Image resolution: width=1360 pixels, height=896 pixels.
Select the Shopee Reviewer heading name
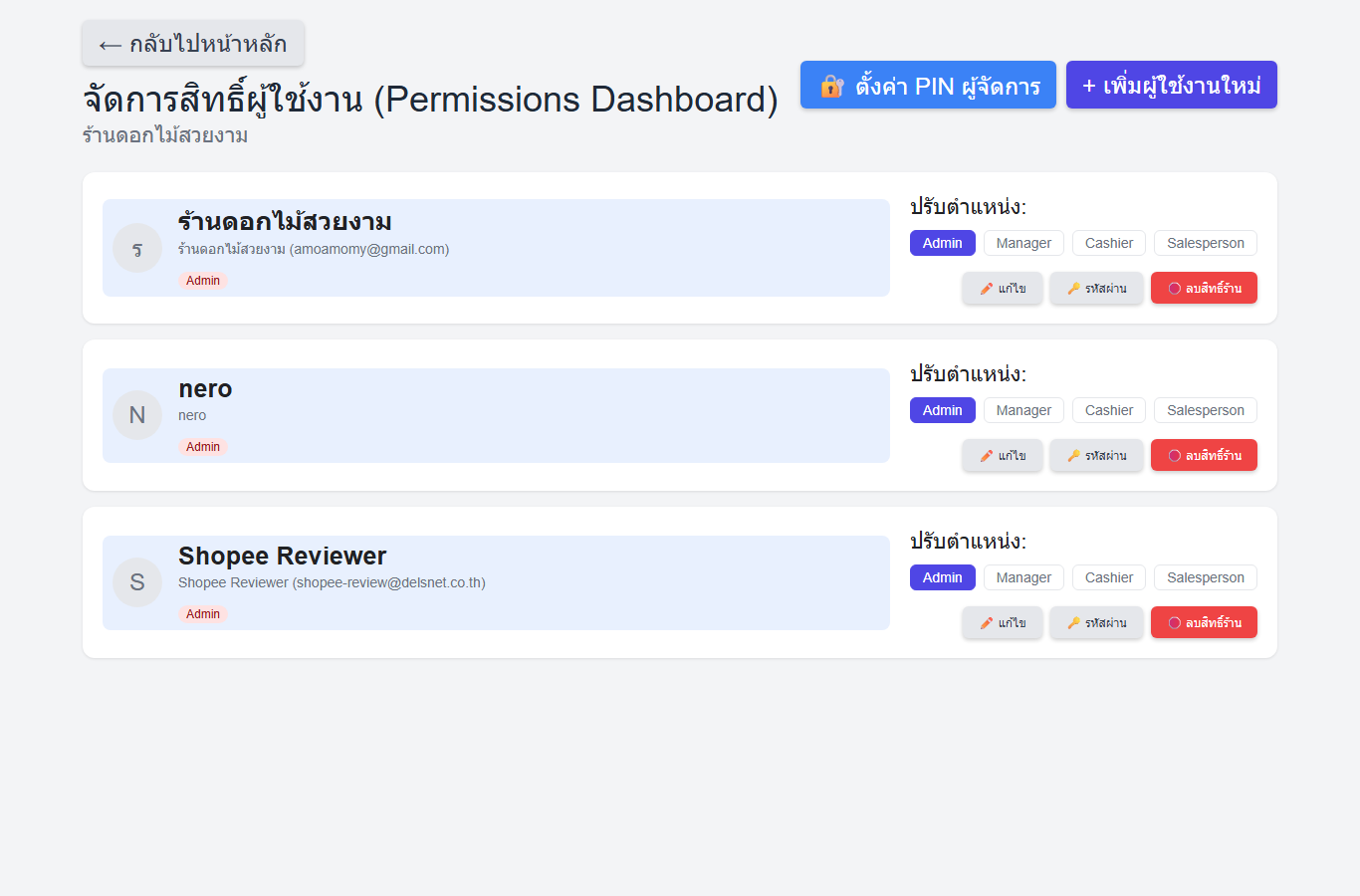click(x=282, y=556)
